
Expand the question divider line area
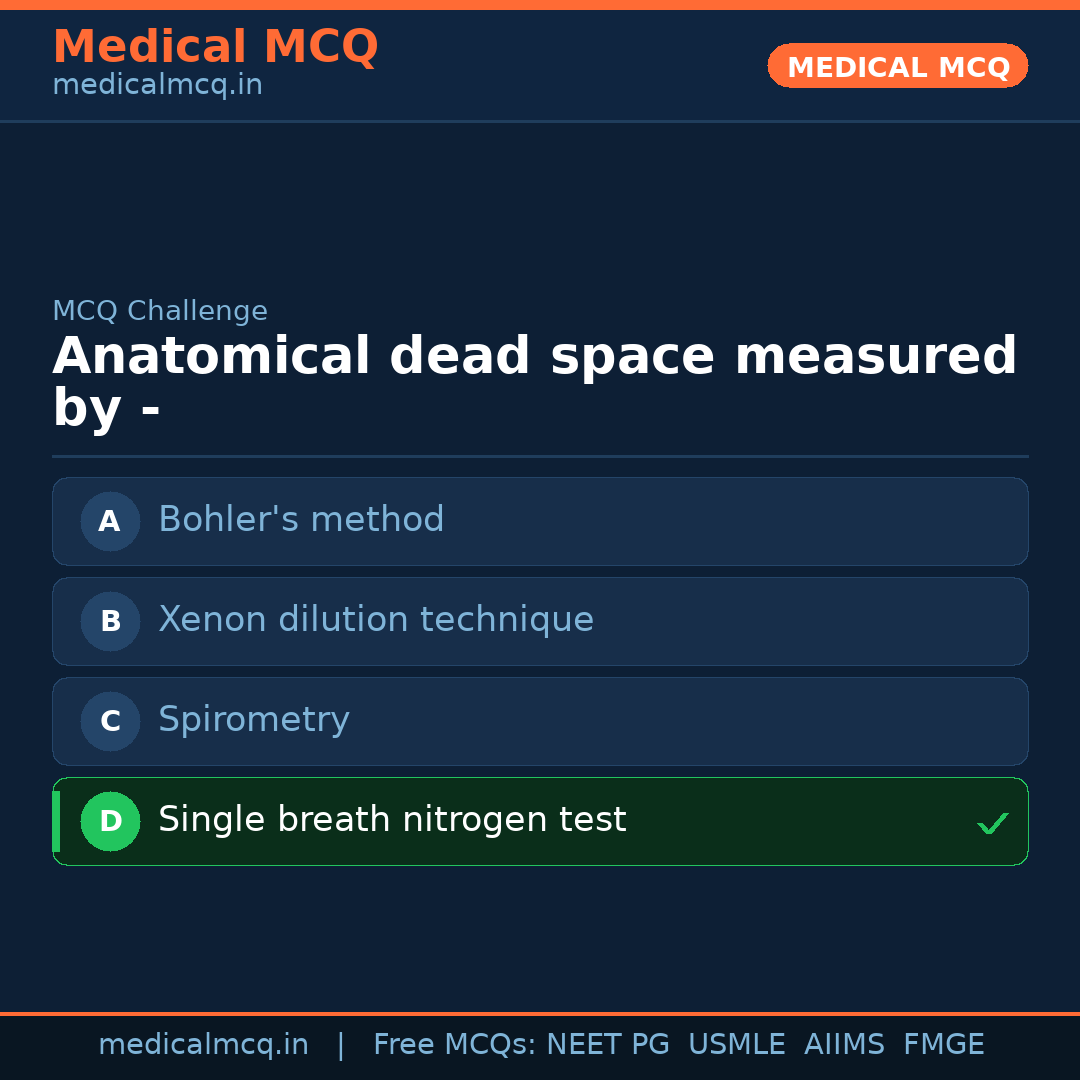pyautogui.click(x=540, y=458)
